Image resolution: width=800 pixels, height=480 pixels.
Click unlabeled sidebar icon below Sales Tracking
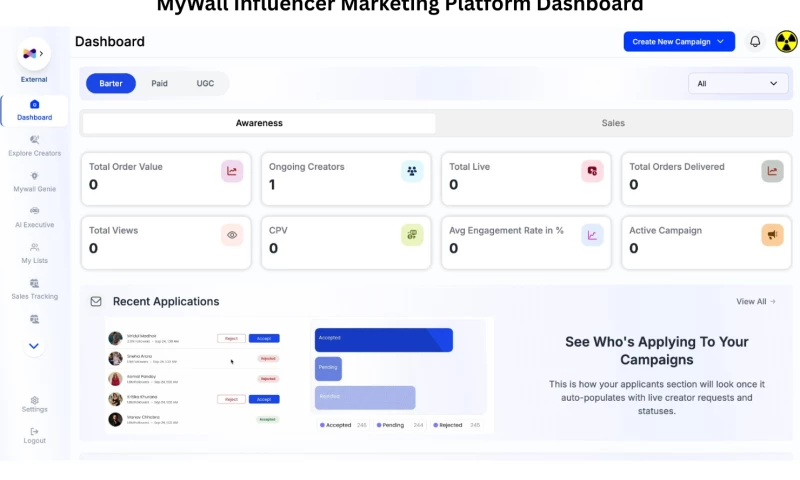[x=34, y=319]
